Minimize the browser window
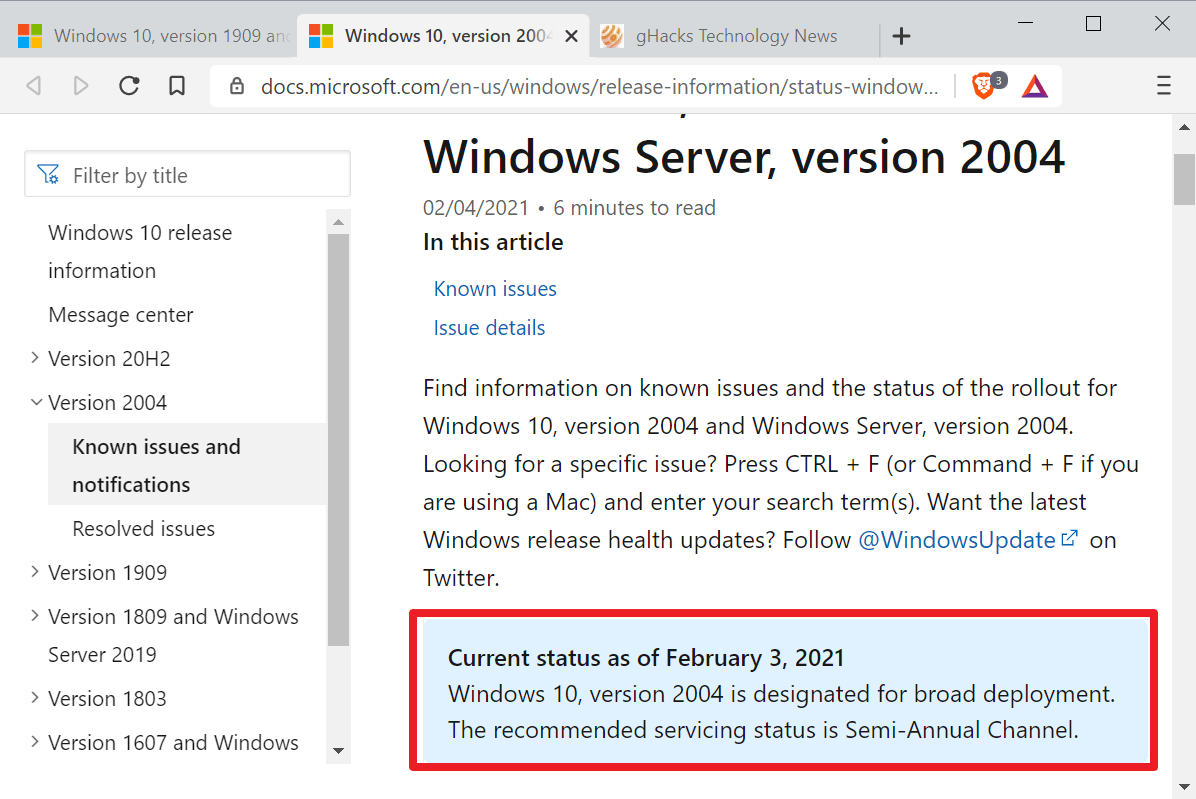Image resolution: width=1196 pixels, height=799 pixels. [1026, 24]
